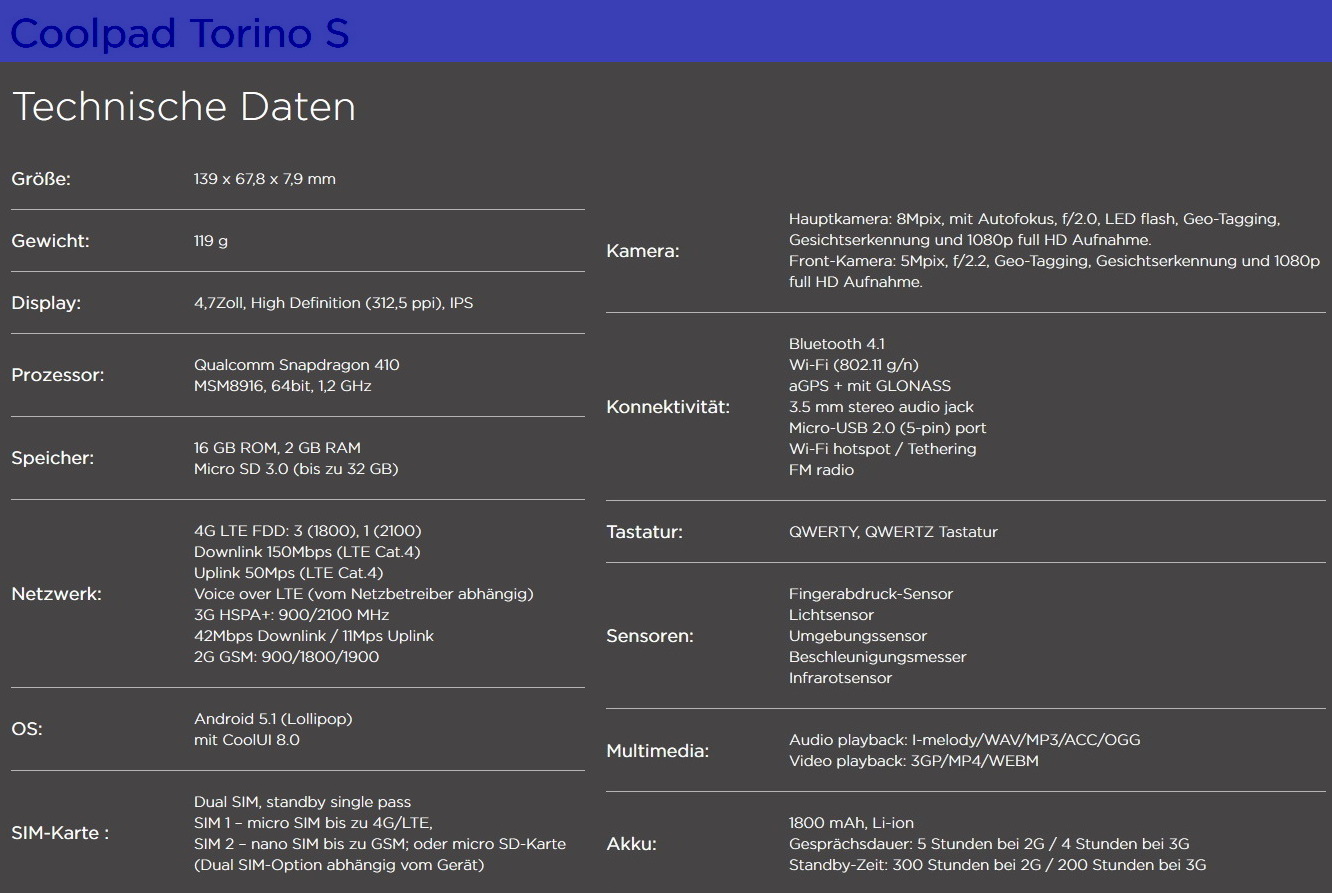1332x893 pixels.
Task: Select the 'Multimedia:' label
Action: coord(658,751)
